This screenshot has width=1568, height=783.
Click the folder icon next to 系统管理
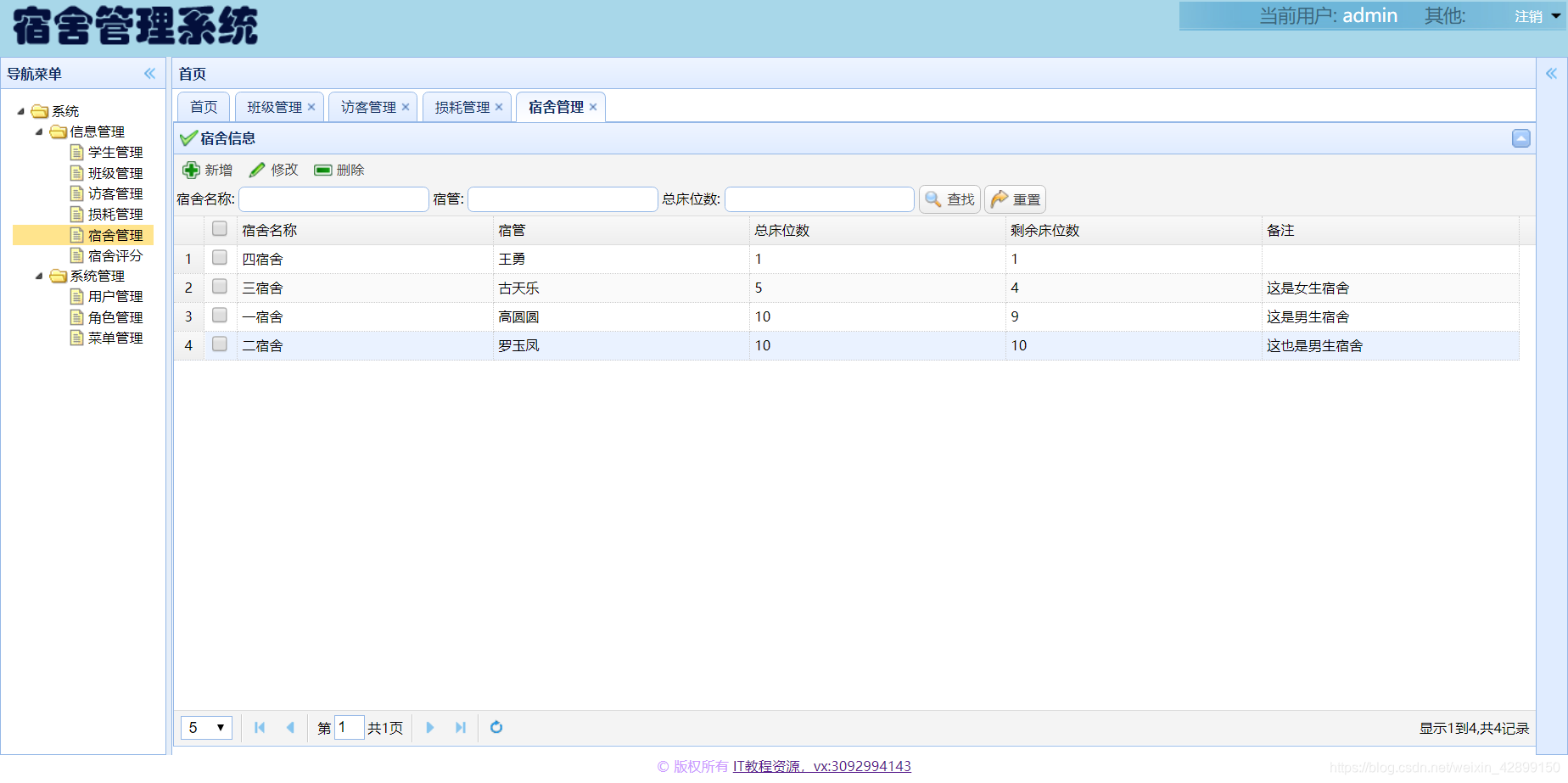59,276
